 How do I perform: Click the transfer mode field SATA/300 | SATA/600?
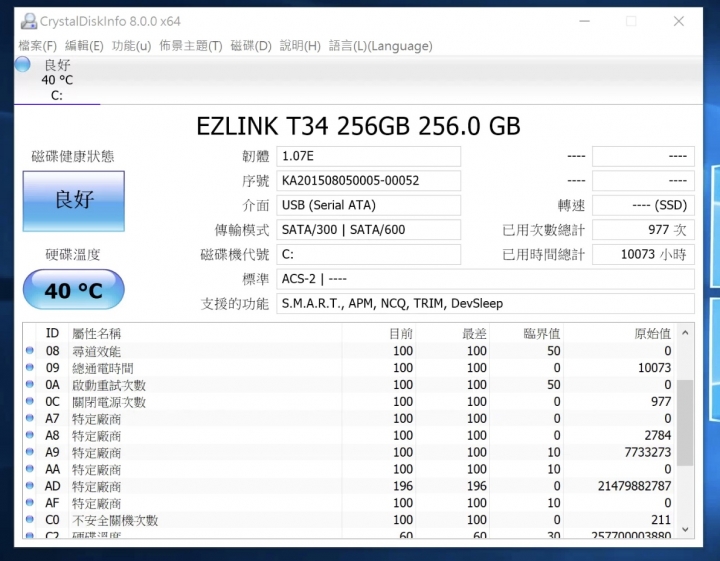(x=368, y=230)
